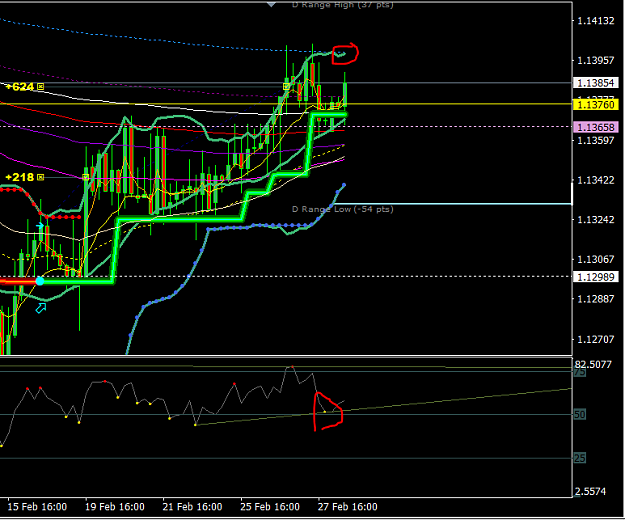Click the 19 Feb 16:00 time label
The height and width of the screenshot is (520, 625).
(x=115, y=507)
